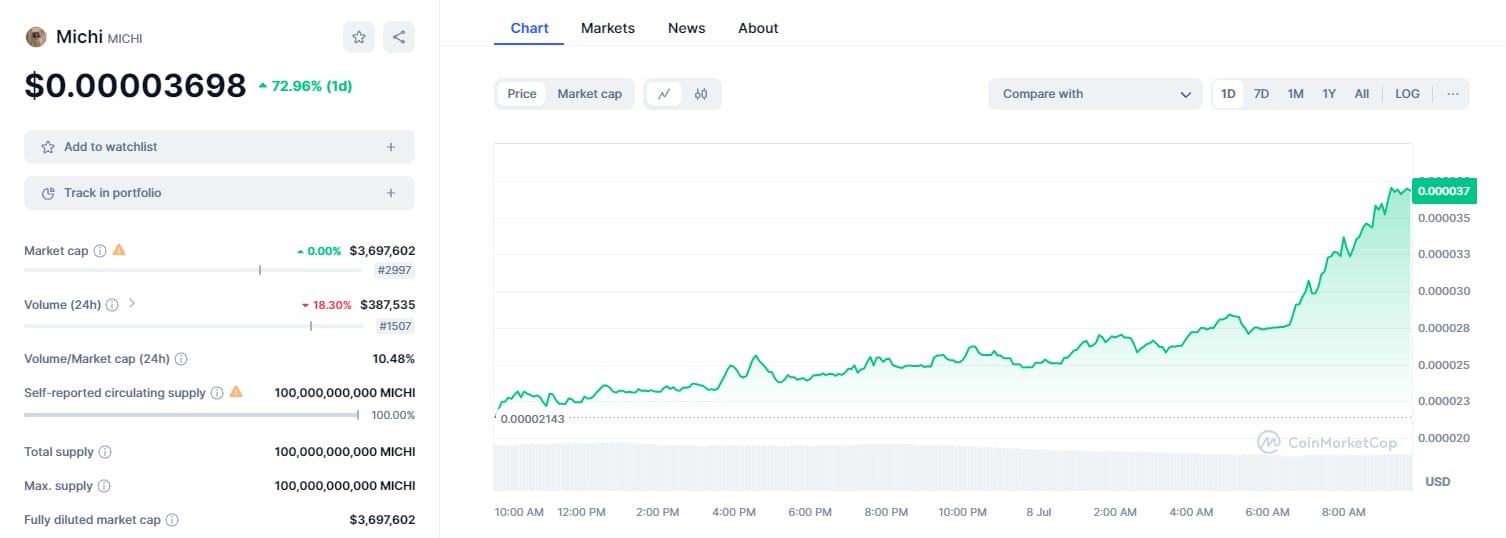Open the chart's three-dot more options
The width and height of the screenshot is (1506, 538).
1452,94
